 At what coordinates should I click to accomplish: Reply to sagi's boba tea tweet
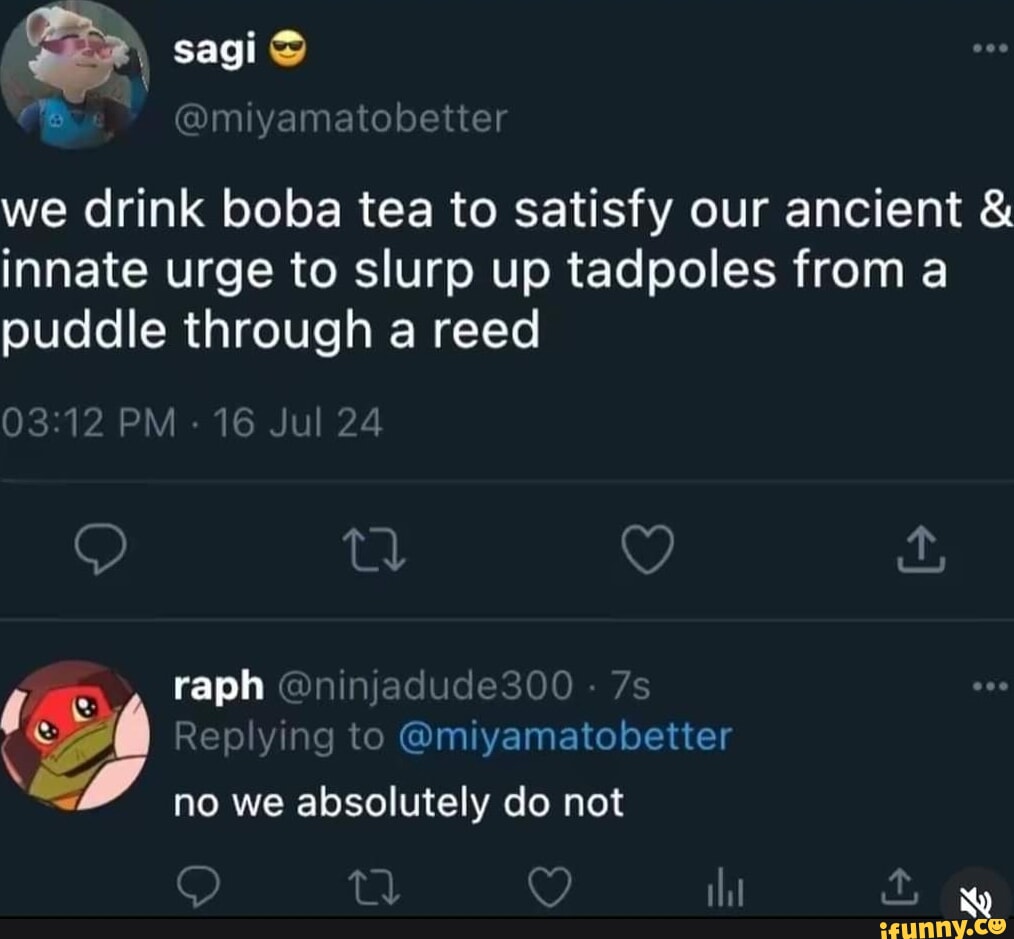click(x=103, y=548)
